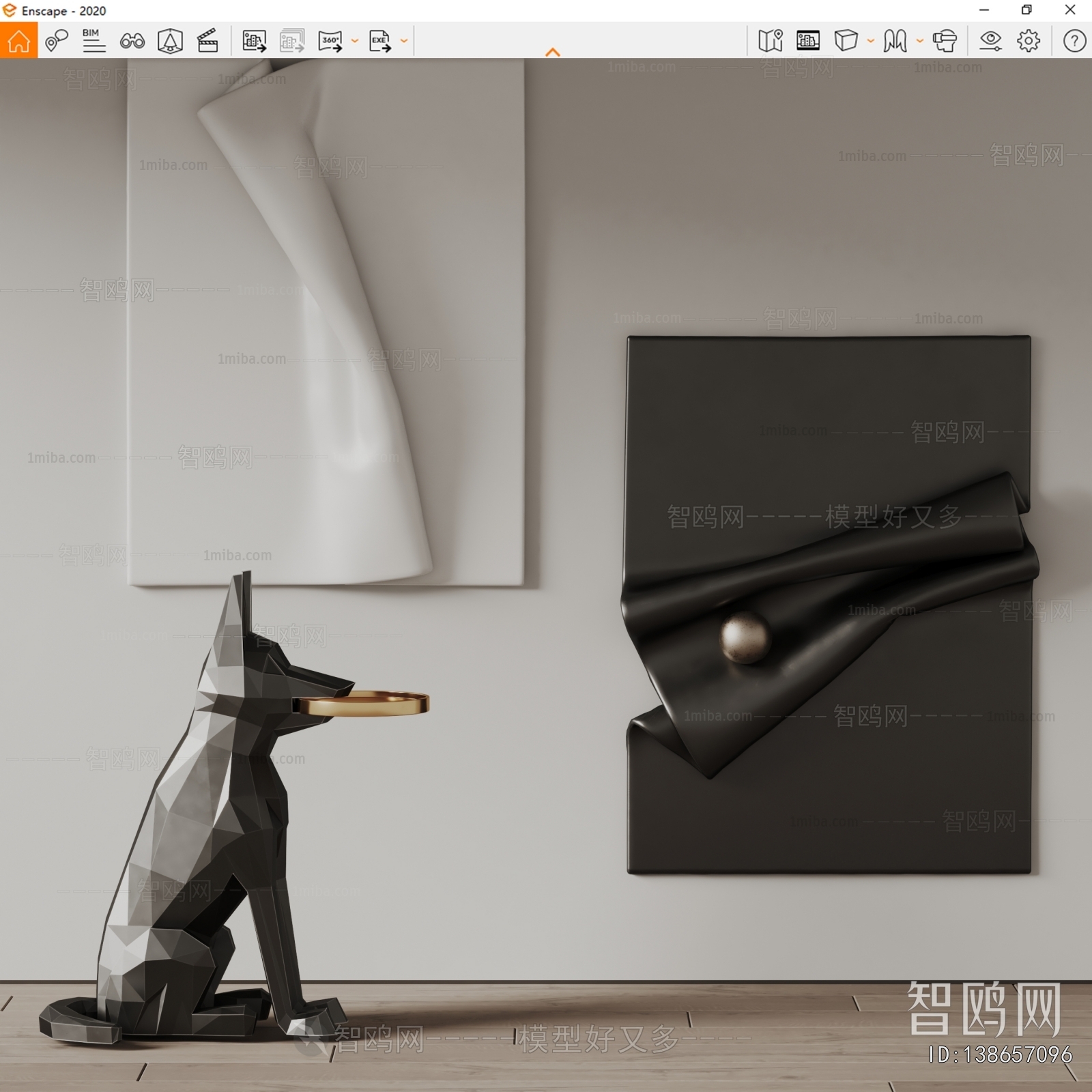Open the BIM information panel
Image resolution: width=1092 pixels, height=1092 pixels.
(94, 41)
